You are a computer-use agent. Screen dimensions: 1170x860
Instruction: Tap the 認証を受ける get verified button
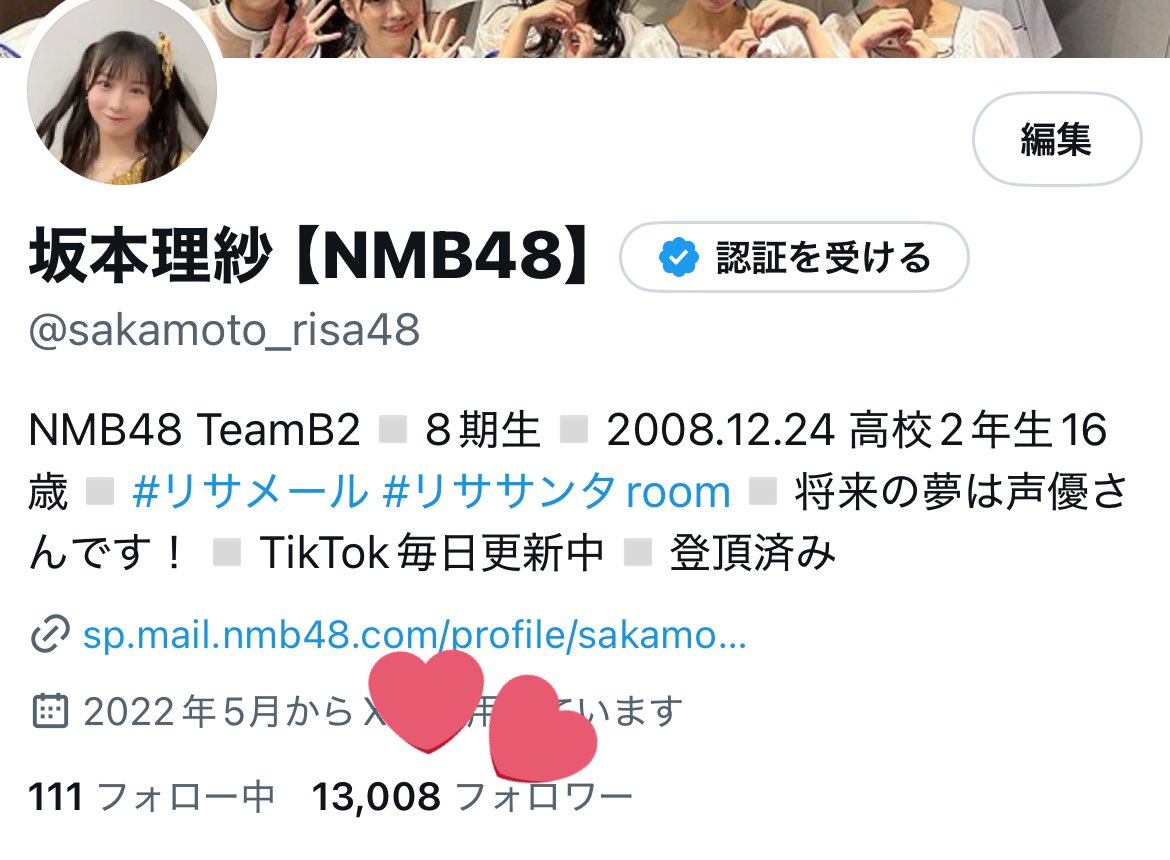[794, 257]
